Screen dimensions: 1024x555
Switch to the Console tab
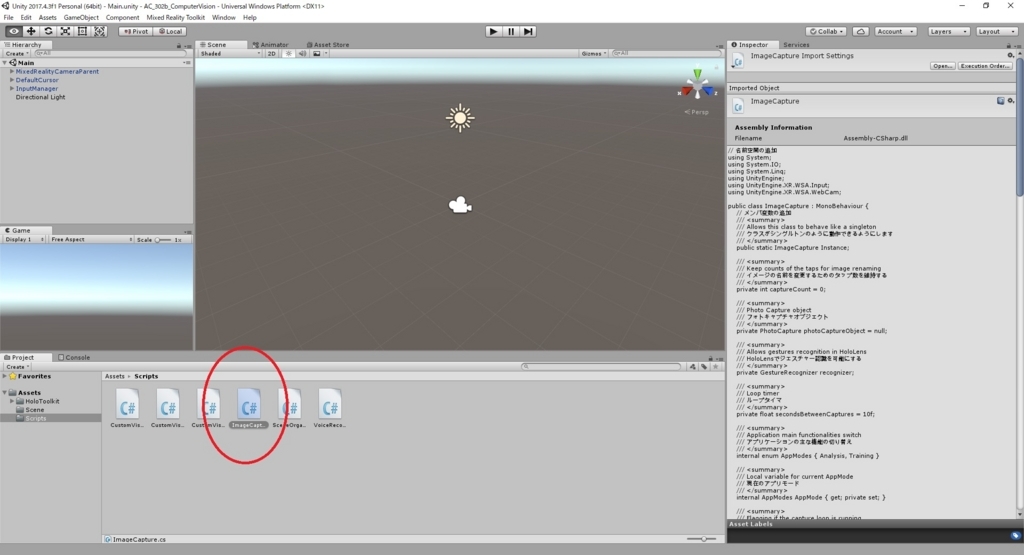(x=74, y=358)
